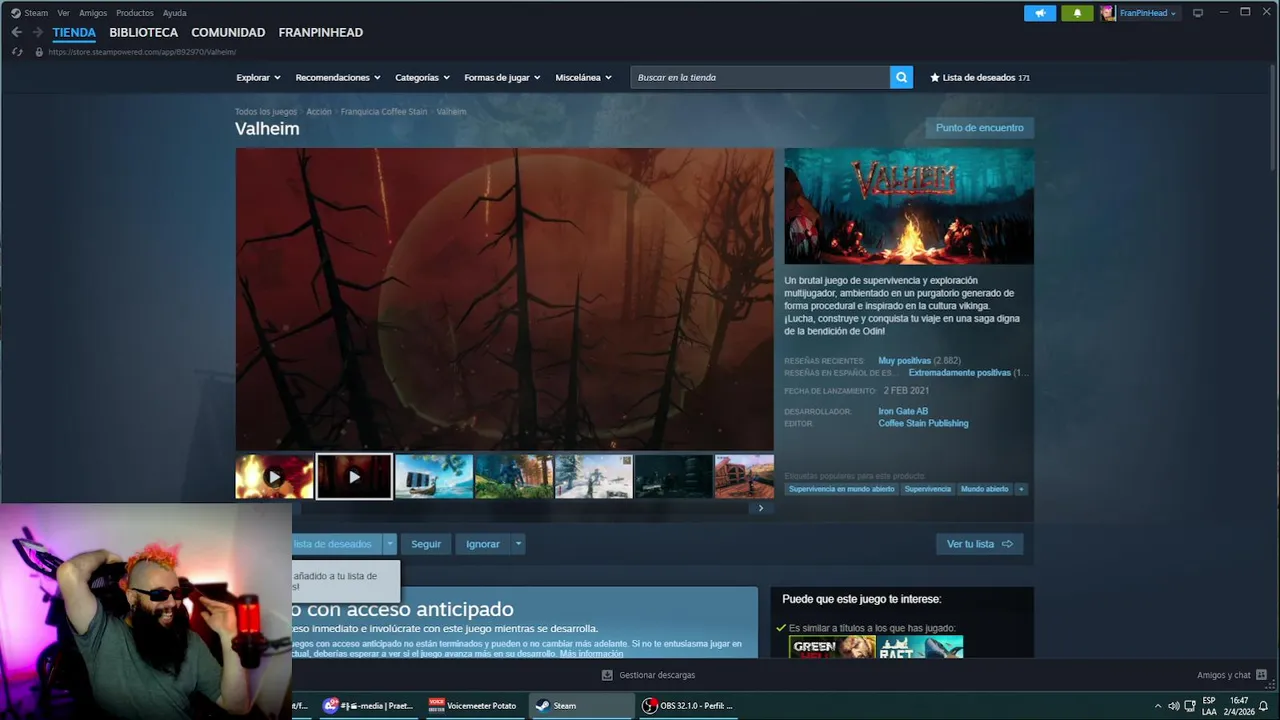Click the Seguir button
1280x720 pixels.
coord(426,544)
